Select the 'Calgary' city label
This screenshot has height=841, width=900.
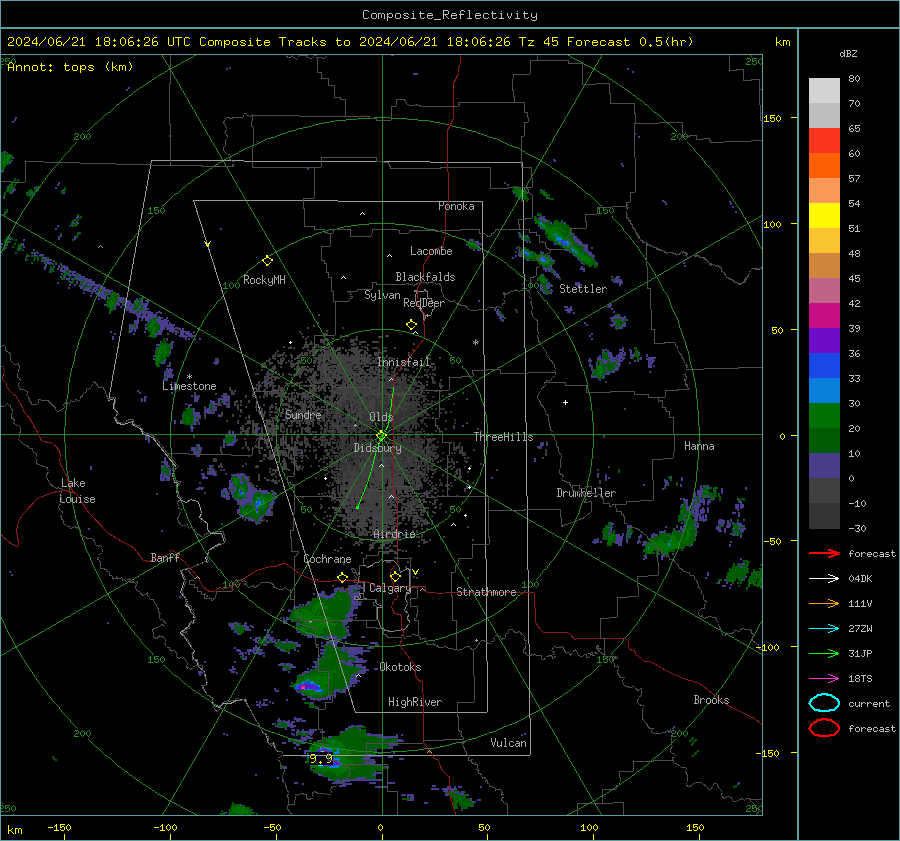tap(390, 588)
